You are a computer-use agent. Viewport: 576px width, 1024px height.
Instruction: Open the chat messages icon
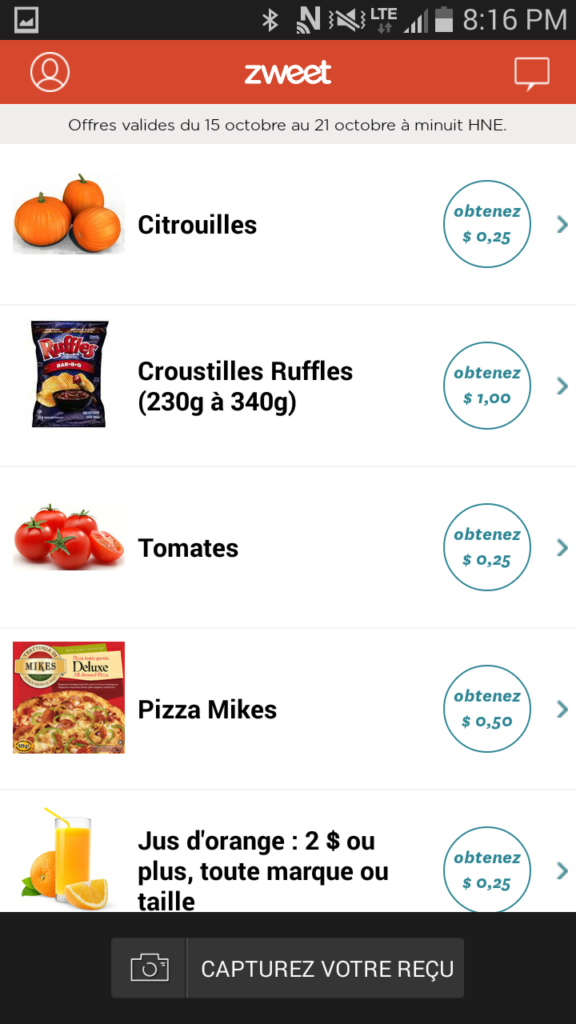click(x=532, y=74)
